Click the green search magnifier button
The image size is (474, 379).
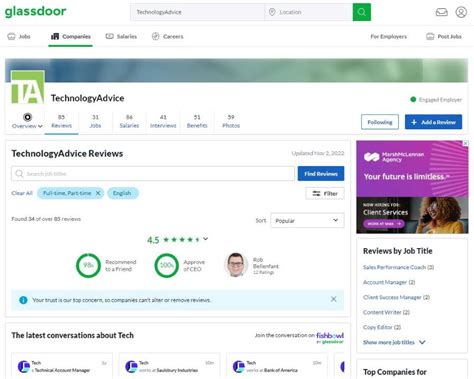coord(362,12)
